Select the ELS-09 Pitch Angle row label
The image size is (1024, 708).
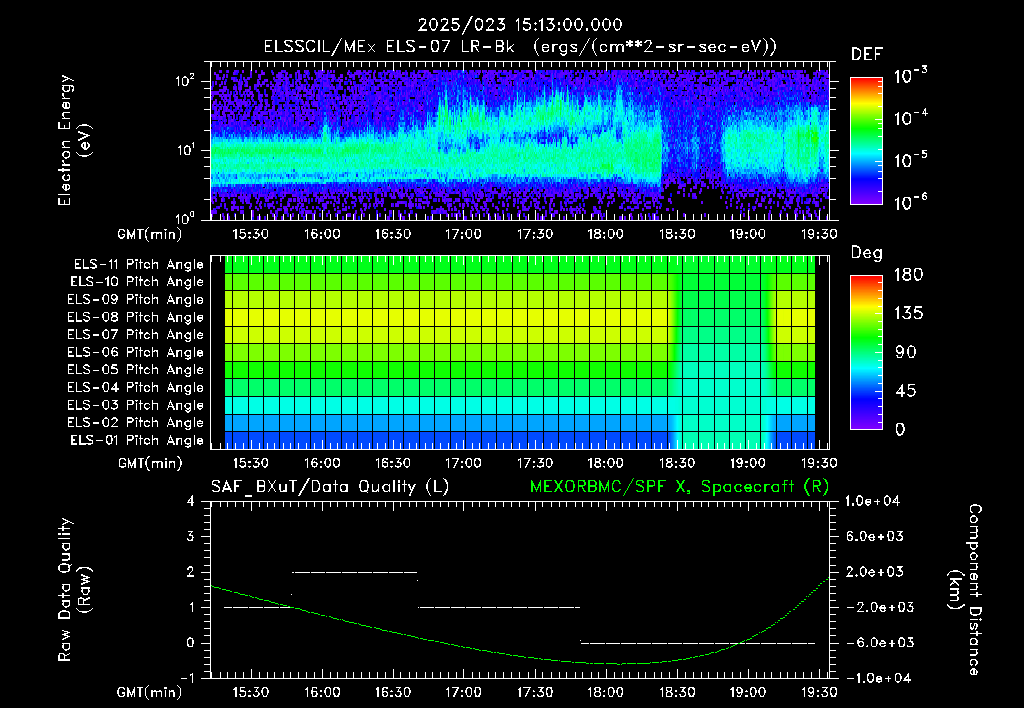coord(135,299)
